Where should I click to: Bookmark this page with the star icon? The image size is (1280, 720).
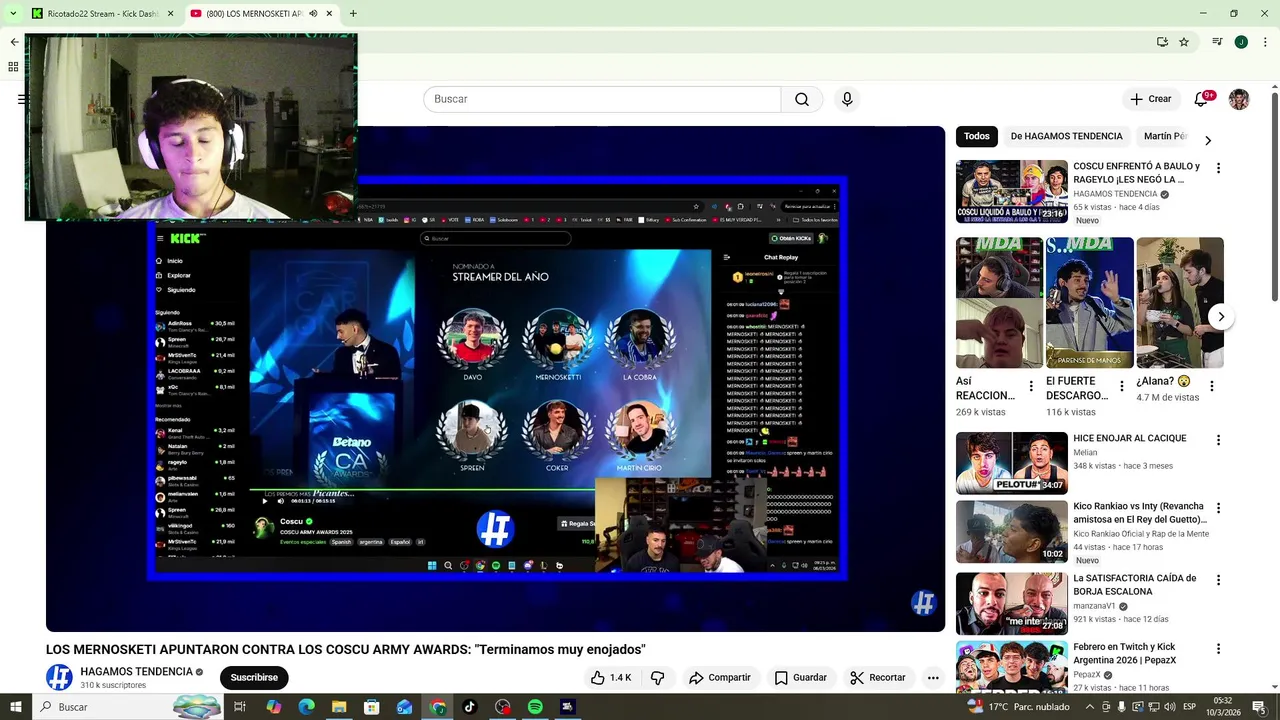point(1184,42)
